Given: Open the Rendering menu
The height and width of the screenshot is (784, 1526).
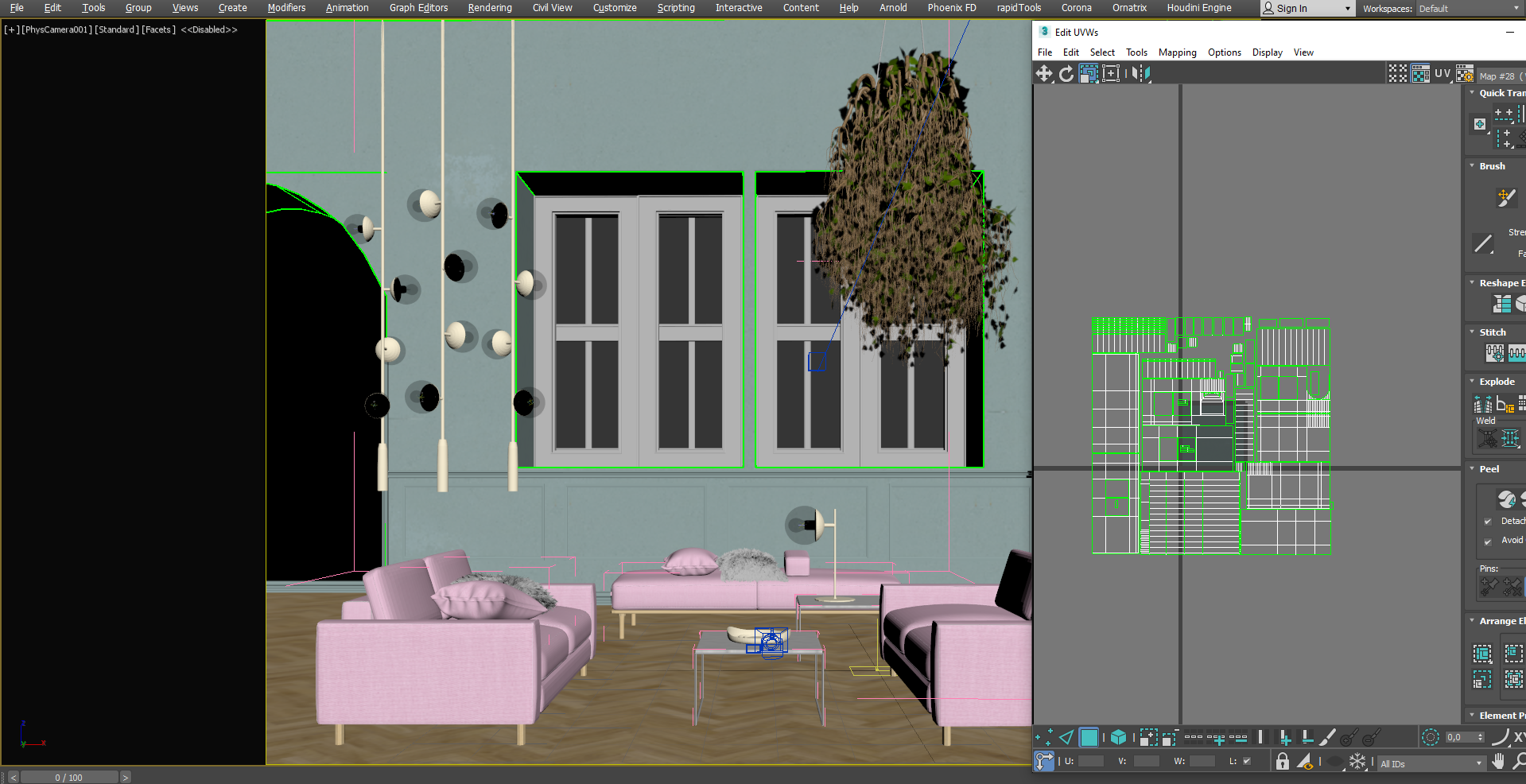Looking at the screenshot, I should [489, 8].
